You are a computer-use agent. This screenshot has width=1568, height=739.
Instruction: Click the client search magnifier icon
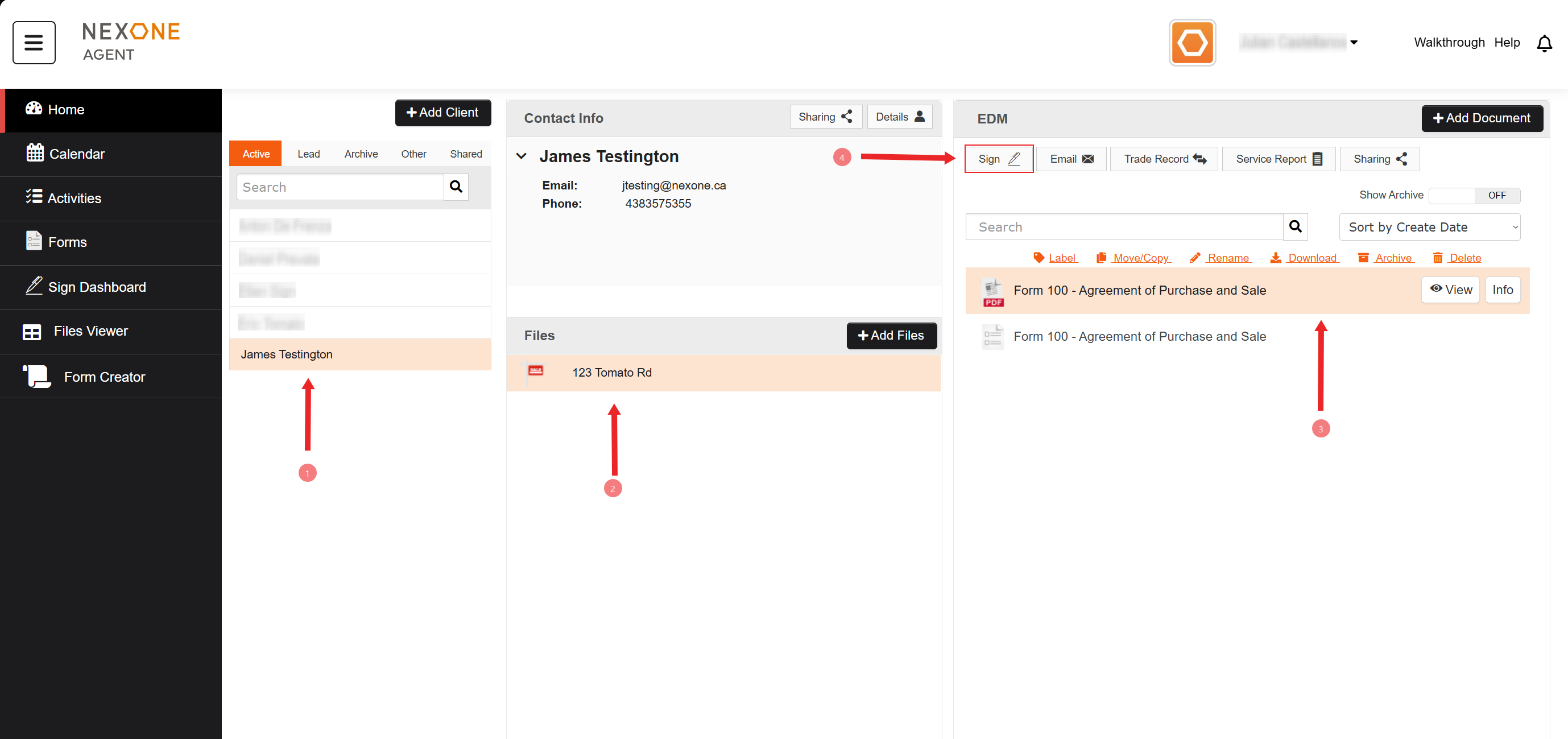click(x=456, y=187)
